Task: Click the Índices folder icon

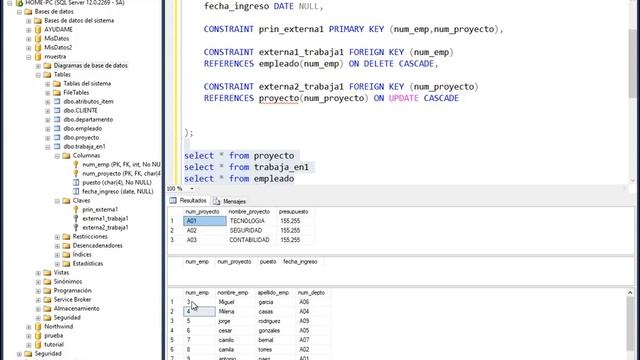Action: pos(66,254)
